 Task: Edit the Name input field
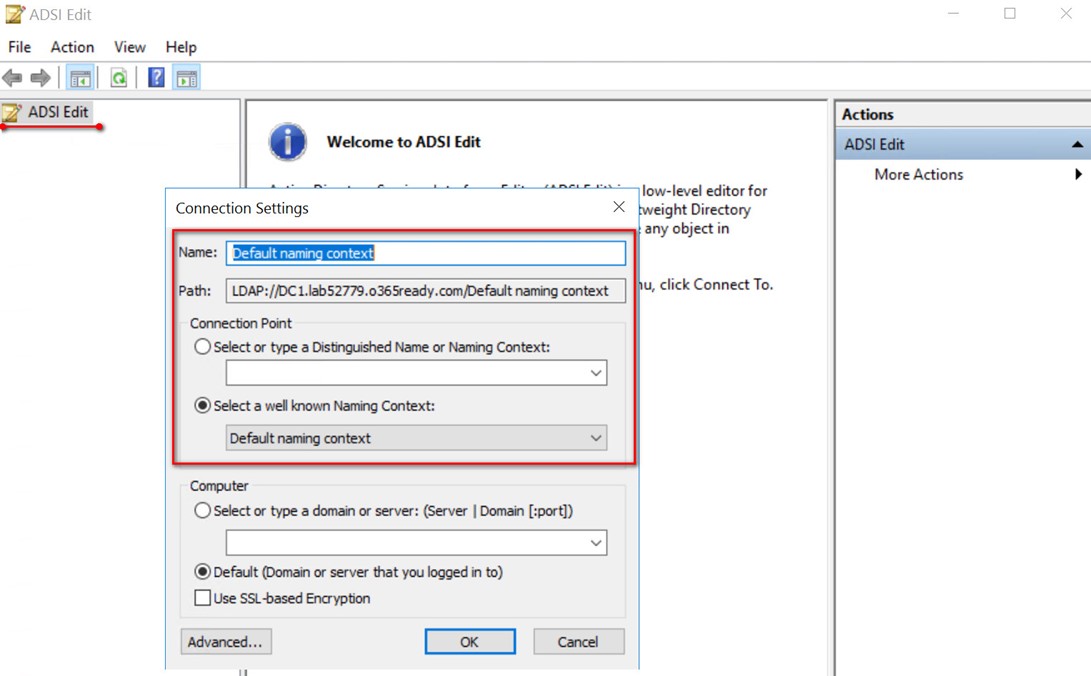tap(425, 253)
